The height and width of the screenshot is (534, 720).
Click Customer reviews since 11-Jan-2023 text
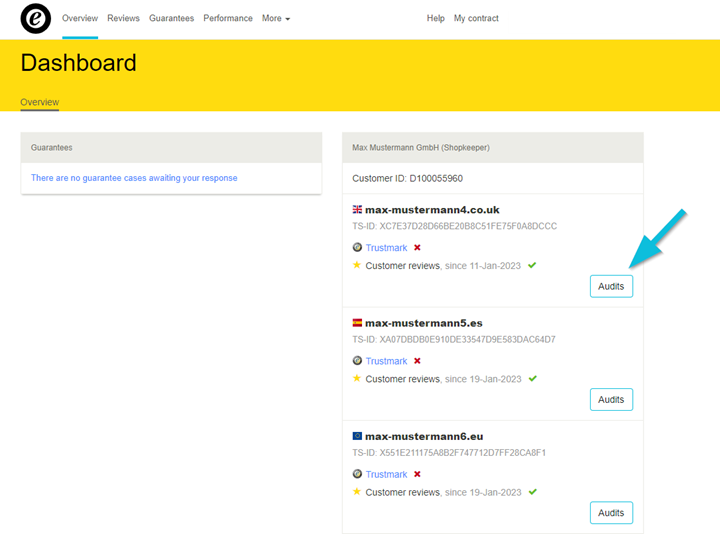click(443, 266)
